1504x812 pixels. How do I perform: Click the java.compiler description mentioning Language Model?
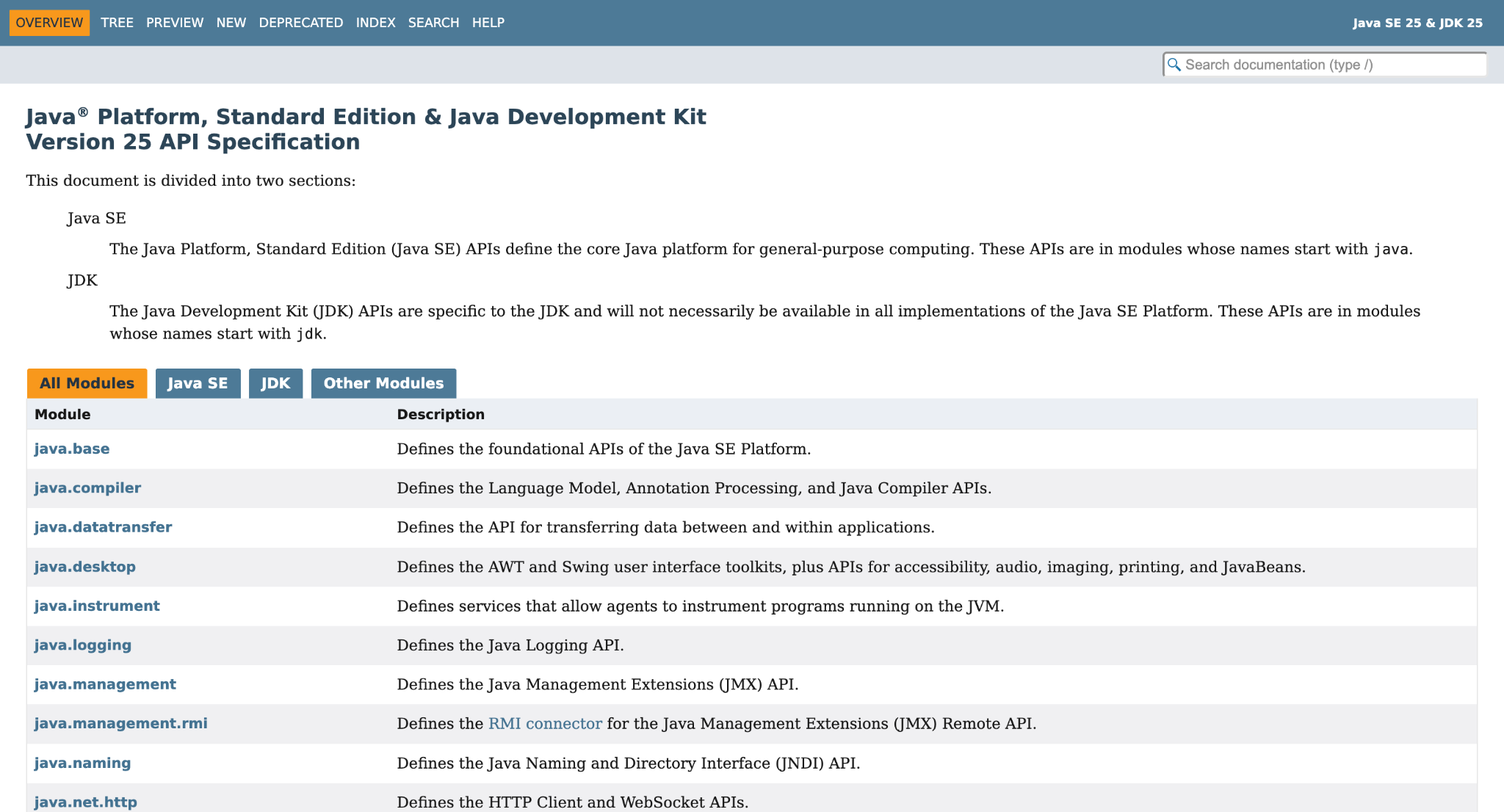(x=694, y=488)
